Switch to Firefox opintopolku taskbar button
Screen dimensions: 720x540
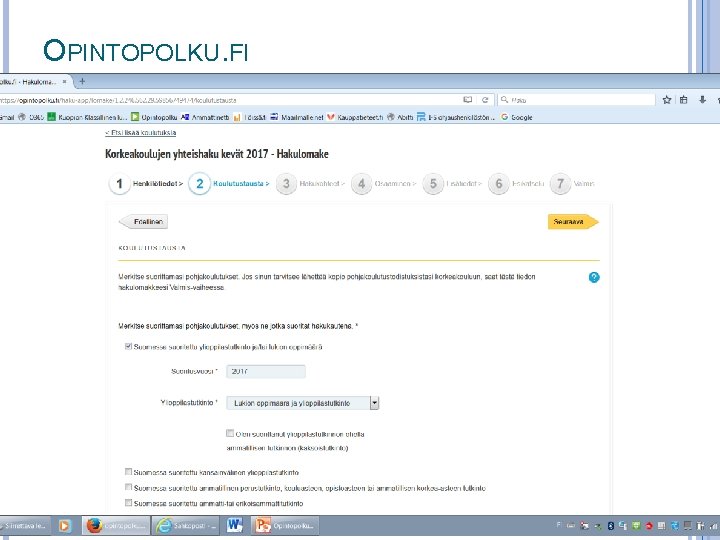click(116, 526)
